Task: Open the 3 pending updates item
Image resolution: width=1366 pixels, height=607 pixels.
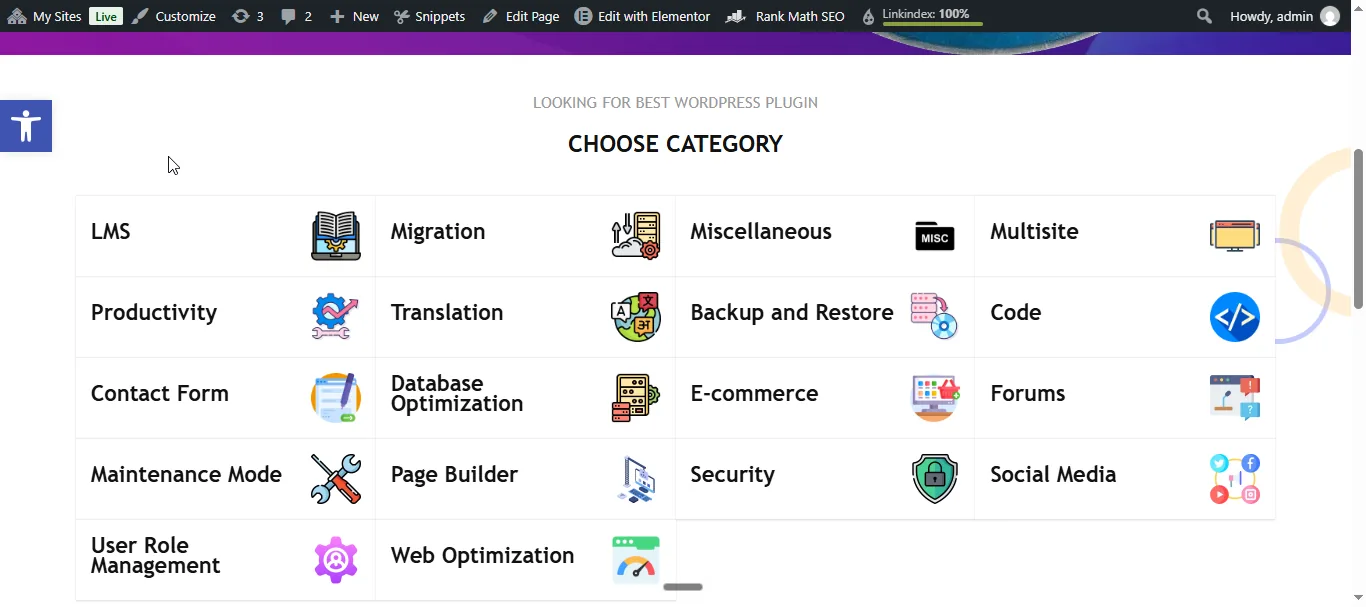Action: click(x=247, y=16)
